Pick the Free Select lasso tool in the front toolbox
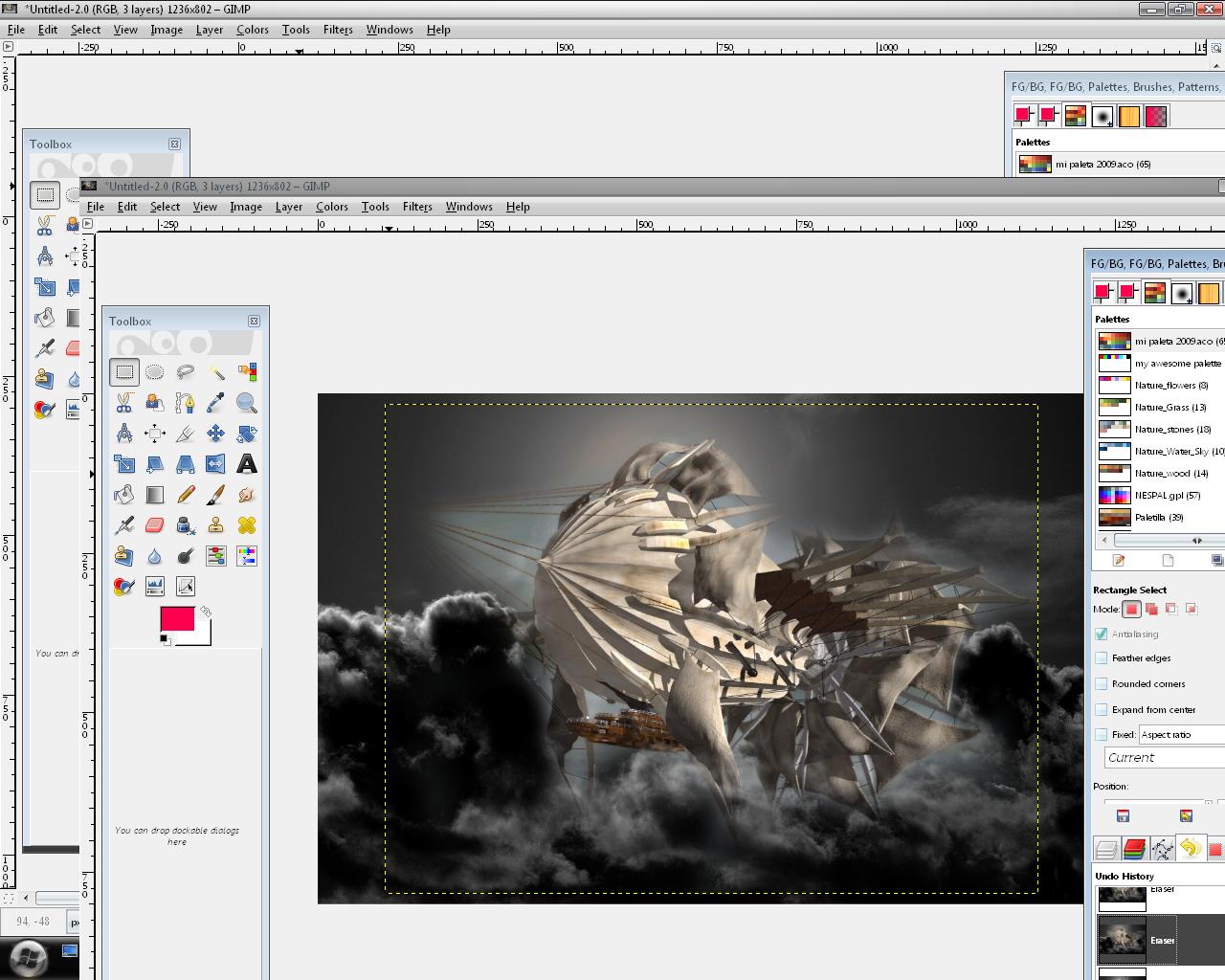The width and height of the screenshot is (1225, 980). click(x=185, y=372)
